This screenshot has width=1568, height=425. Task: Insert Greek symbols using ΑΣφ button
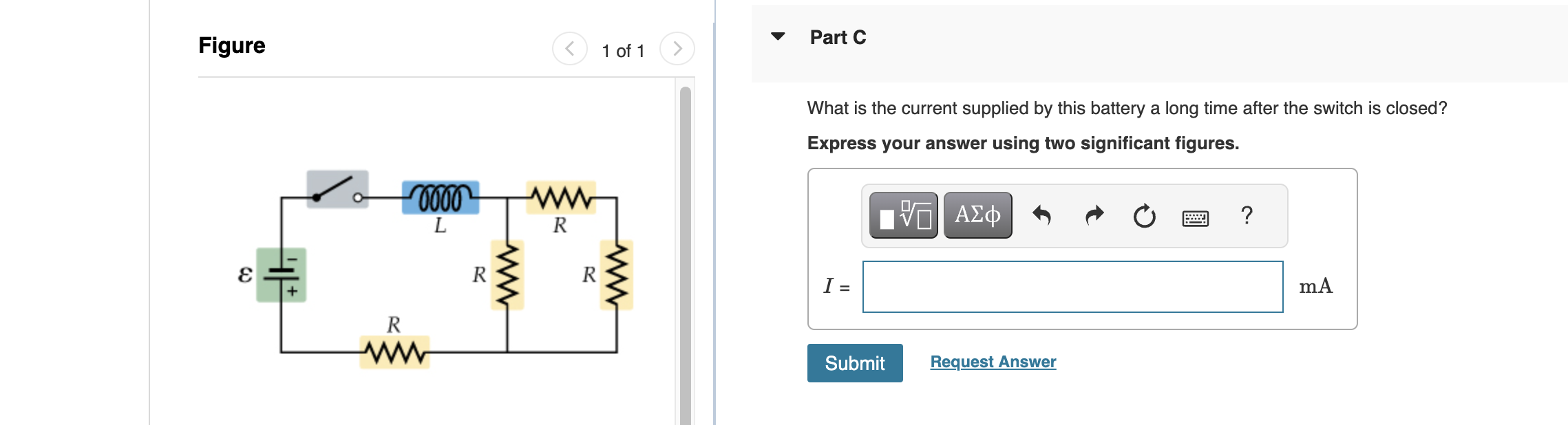[x=978, y=215]
